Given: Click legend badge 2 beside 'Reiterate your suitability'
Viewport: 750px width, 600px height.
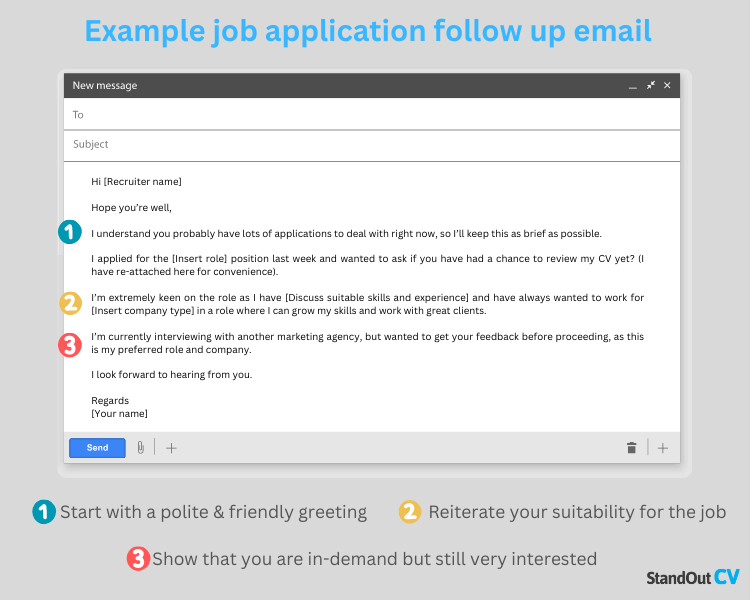Looking at the screenshot, I should (410, 512).
